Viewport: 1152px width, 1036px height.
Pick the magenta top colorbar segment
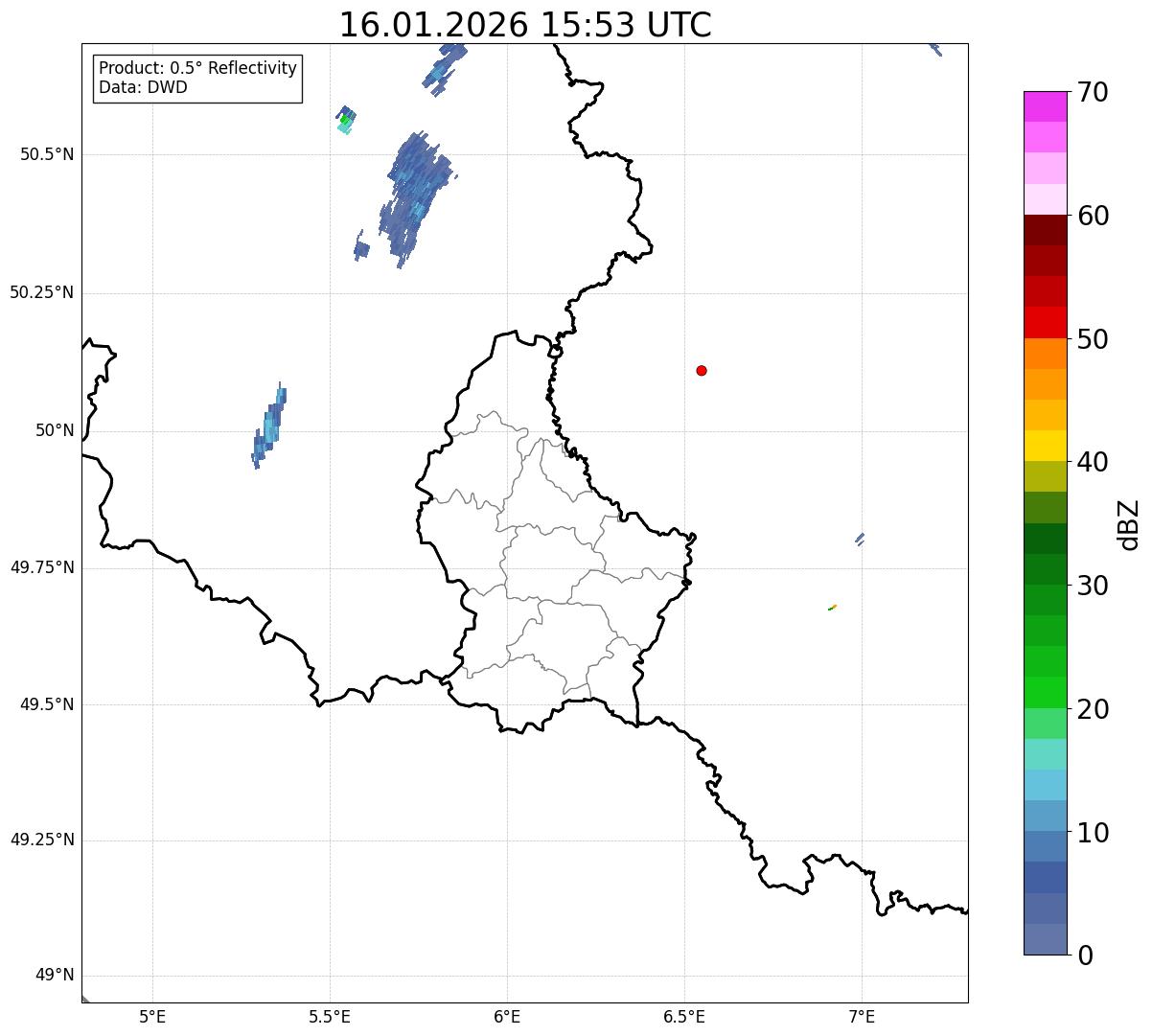coord(1045,106)
